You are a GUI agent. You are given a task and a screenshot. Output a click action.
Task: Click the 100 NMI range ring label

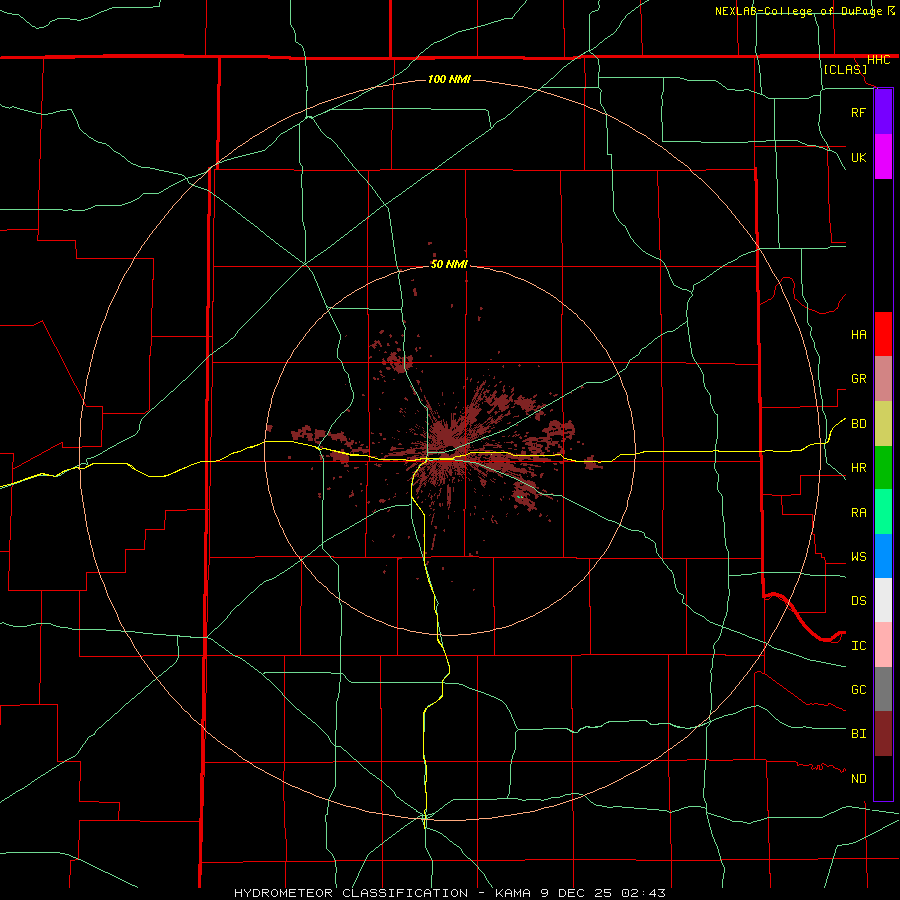(449, 79)
